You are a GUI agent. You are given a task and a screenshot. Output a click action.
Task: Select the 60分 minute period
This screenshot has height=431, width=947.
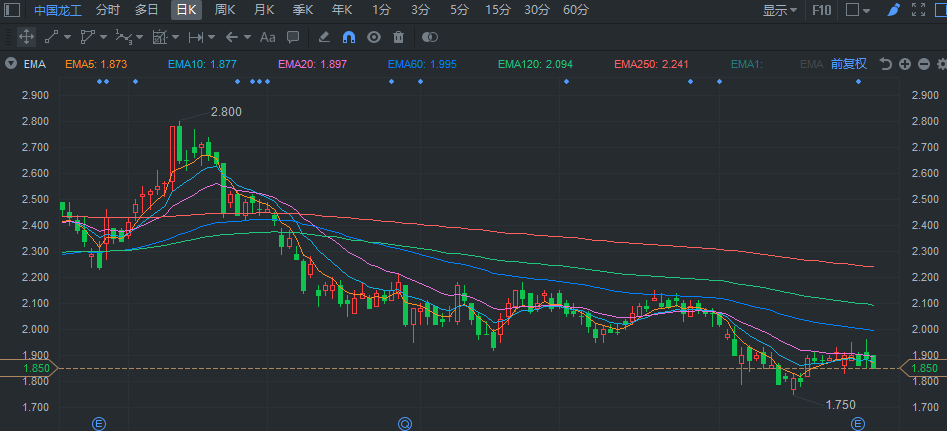pos(576,10)
